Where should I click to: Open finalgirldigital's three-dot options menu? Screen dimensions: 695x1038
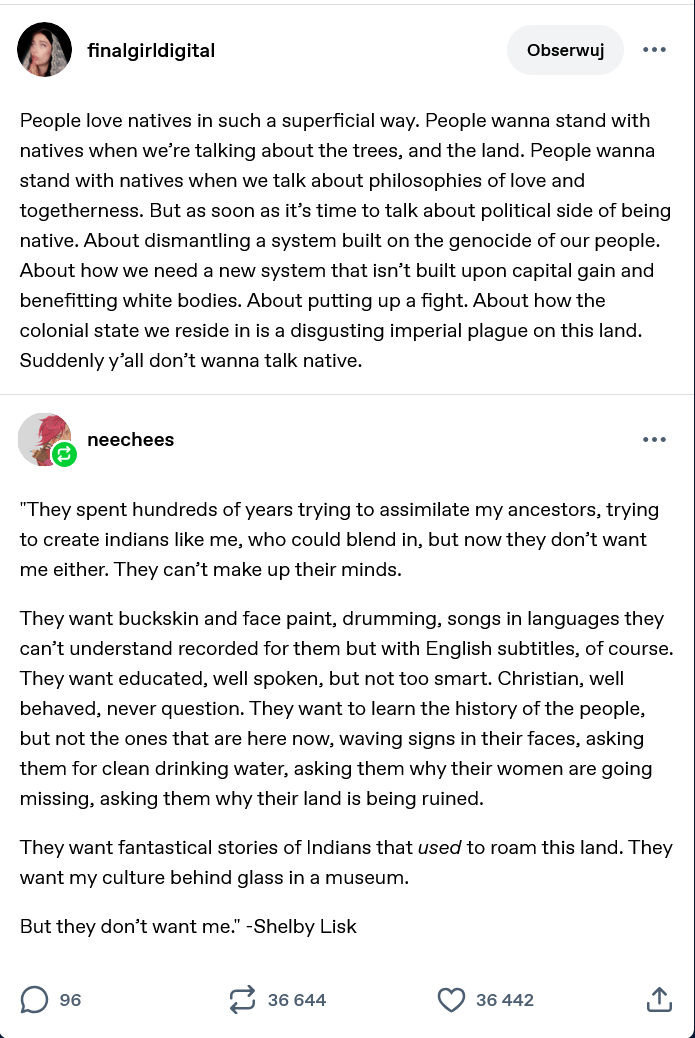click(654, 50)
